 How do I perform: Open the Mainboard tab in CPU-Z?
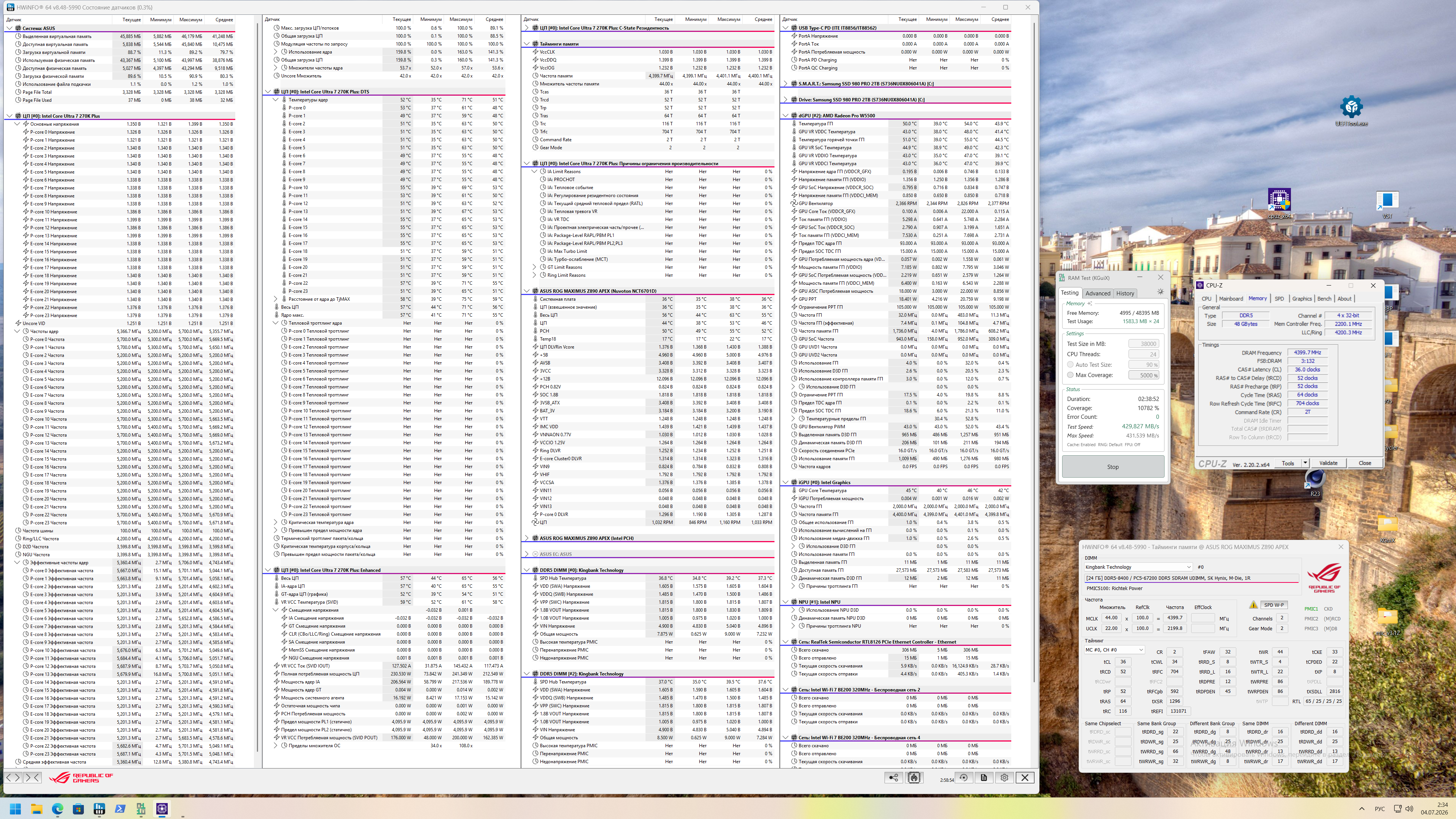(x=1231, y=299)
